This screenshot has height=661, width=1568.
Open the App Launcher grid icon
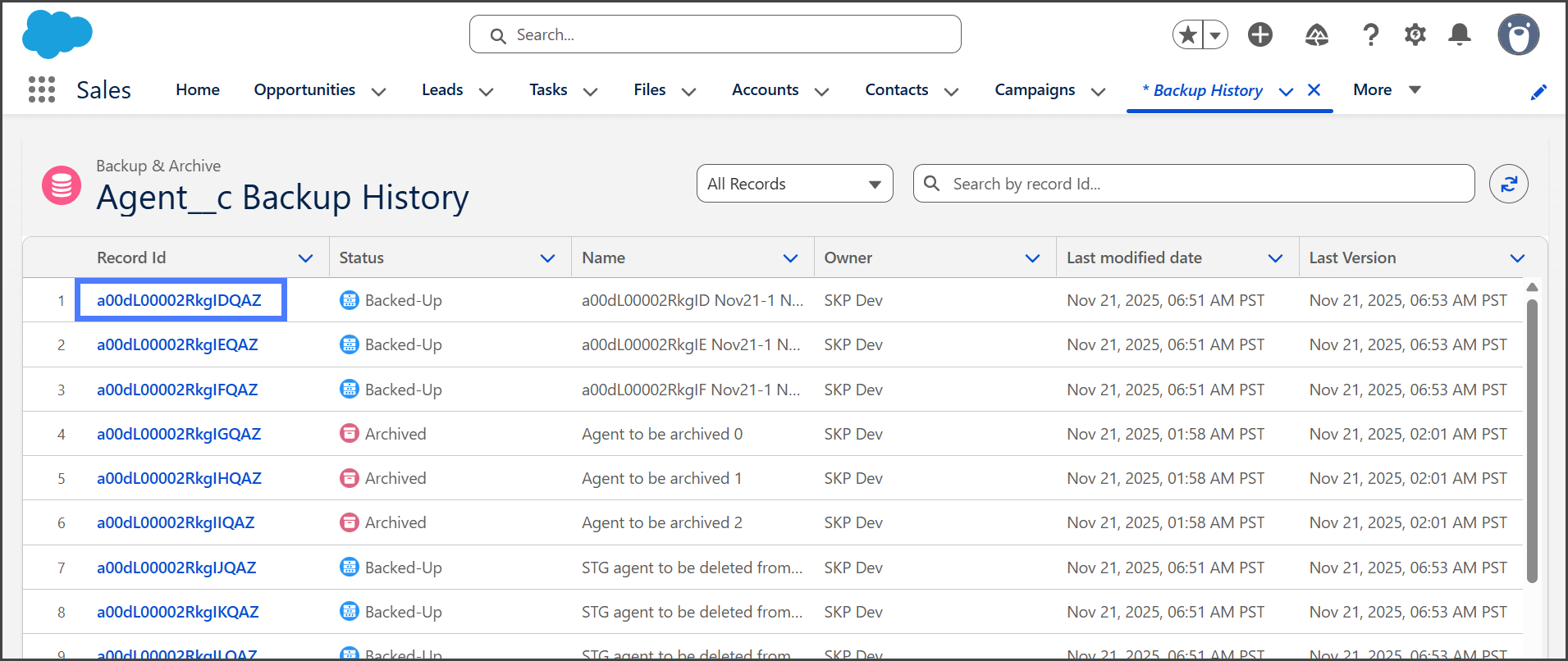pos(41,89)
